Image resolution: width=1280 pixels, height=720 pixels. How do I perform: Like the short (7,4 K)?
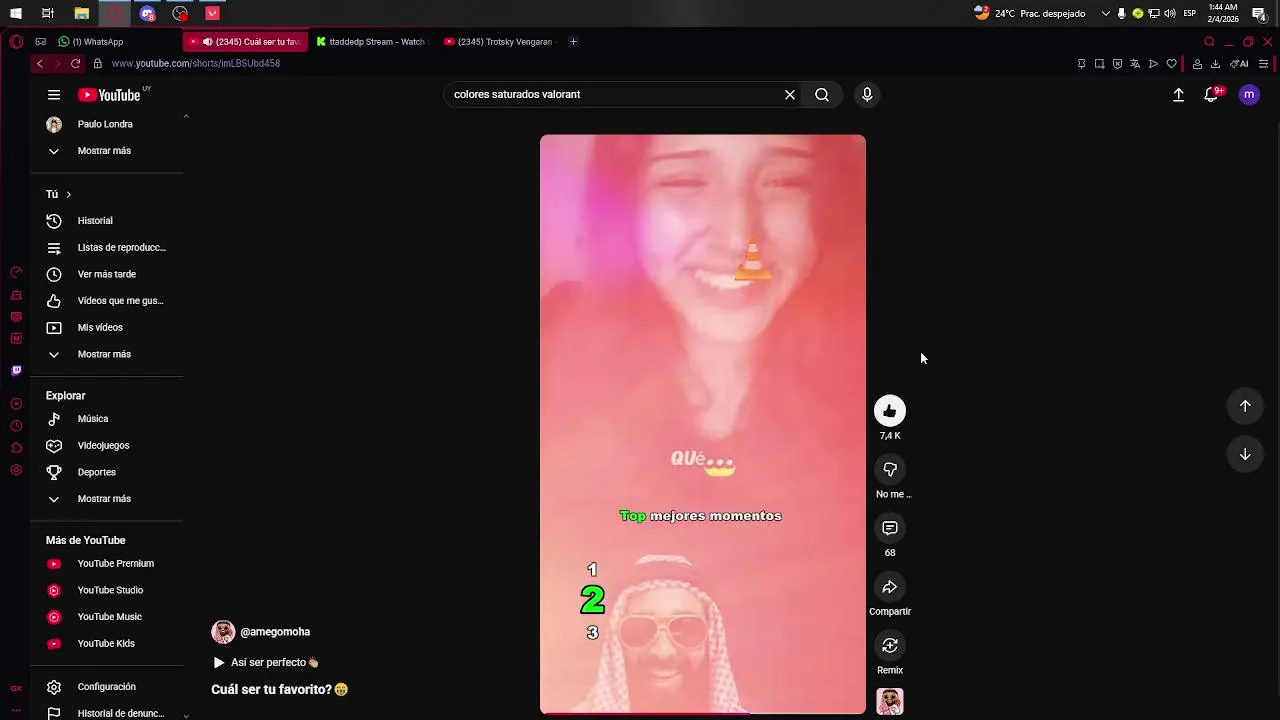[890, 411]
